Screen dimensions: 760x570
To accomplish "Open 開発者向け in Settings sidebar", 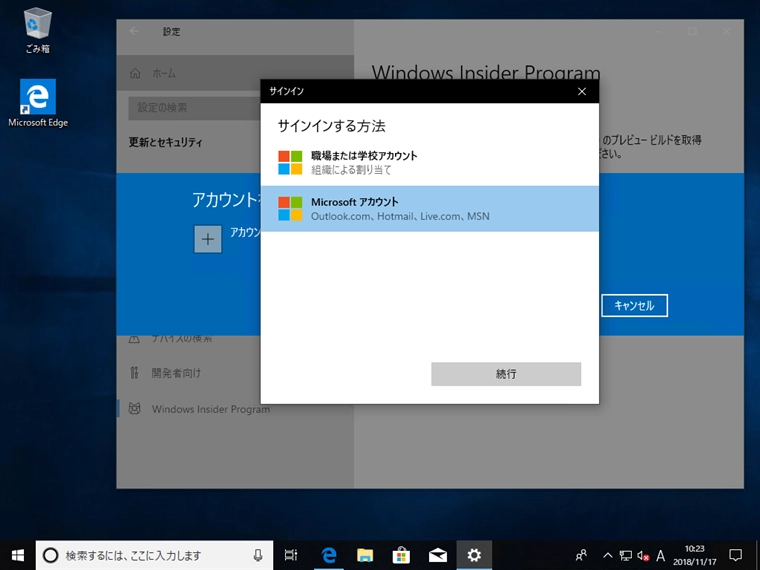I will pyautogui.click(x=176, y=373).
